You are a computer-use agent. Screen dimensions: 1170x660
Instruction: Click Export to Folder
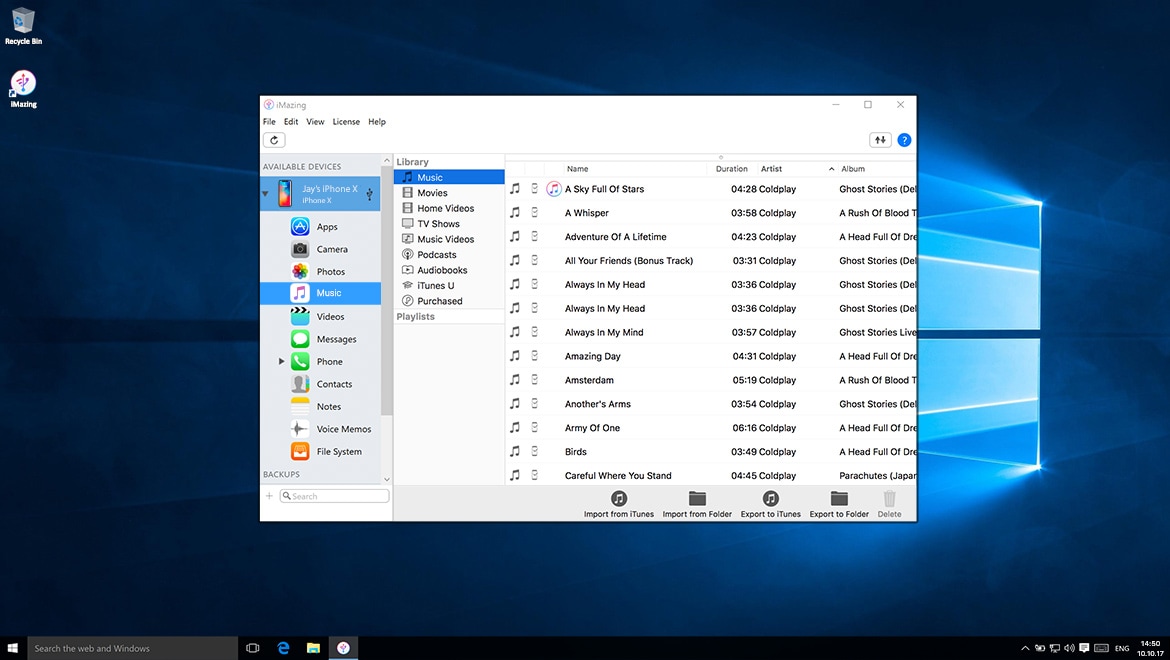(839, 502)
